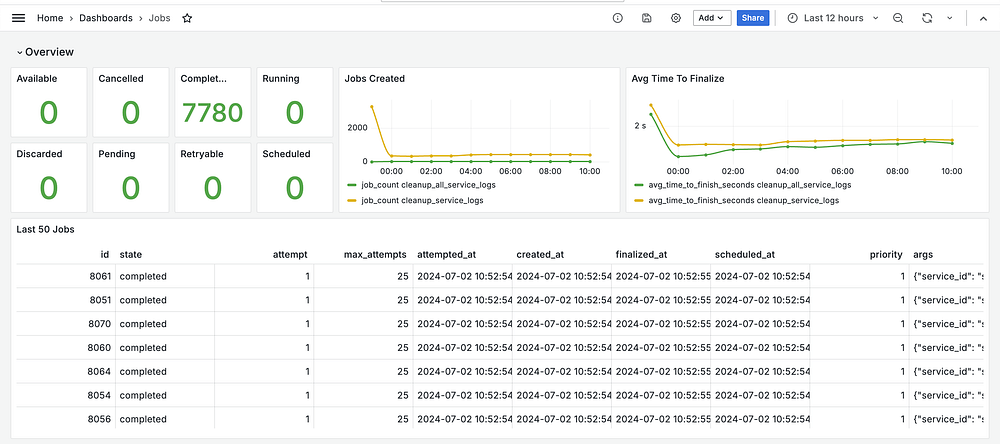Click the Share button
Screen dimensions: 1000x444
(x=752, y=18)
